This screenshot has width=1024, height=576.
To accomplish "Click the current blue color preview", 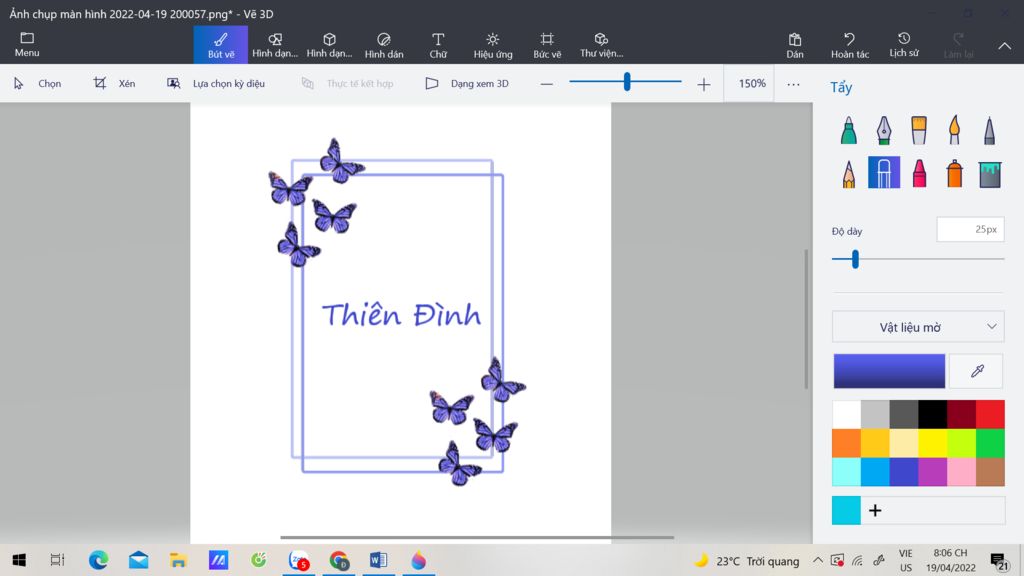I will click(x=889, y=371).
